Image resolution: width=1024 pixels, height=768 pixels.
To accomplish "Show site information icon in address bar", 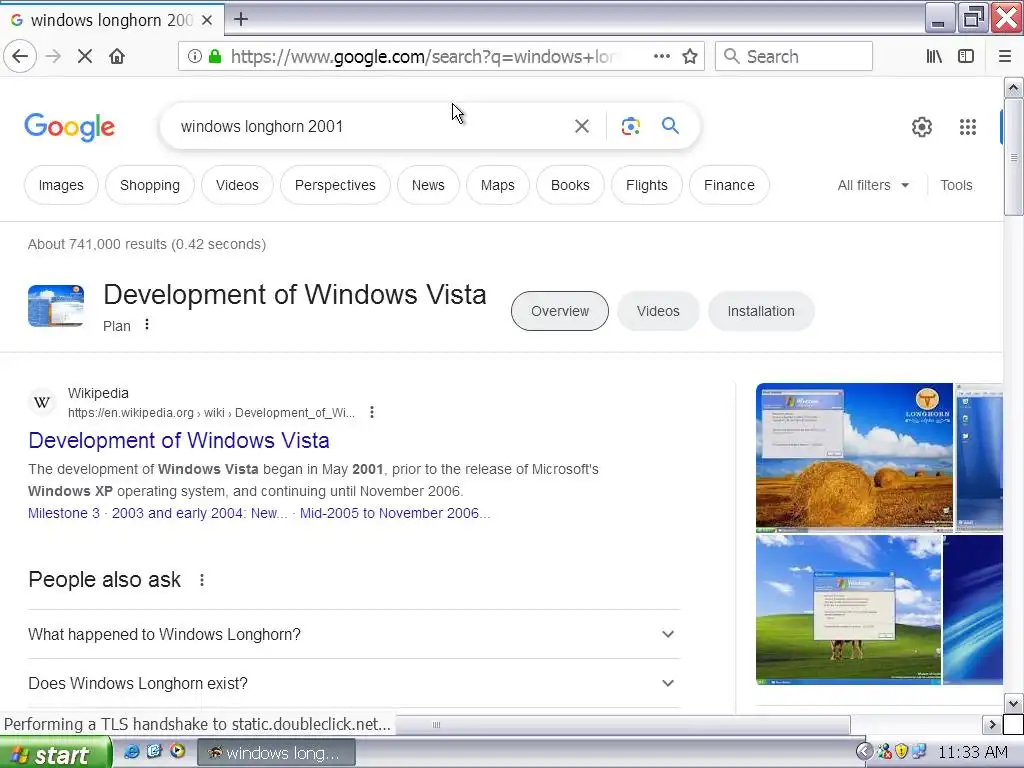I will 195,56.
